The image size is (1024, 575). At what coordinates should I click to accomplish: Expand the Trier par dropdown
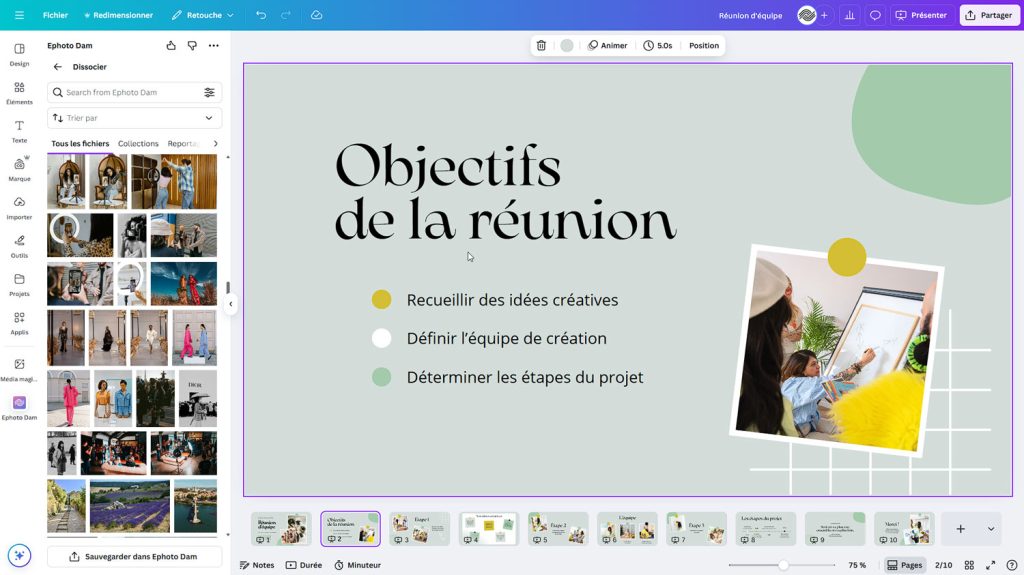(x=134, y=118)
